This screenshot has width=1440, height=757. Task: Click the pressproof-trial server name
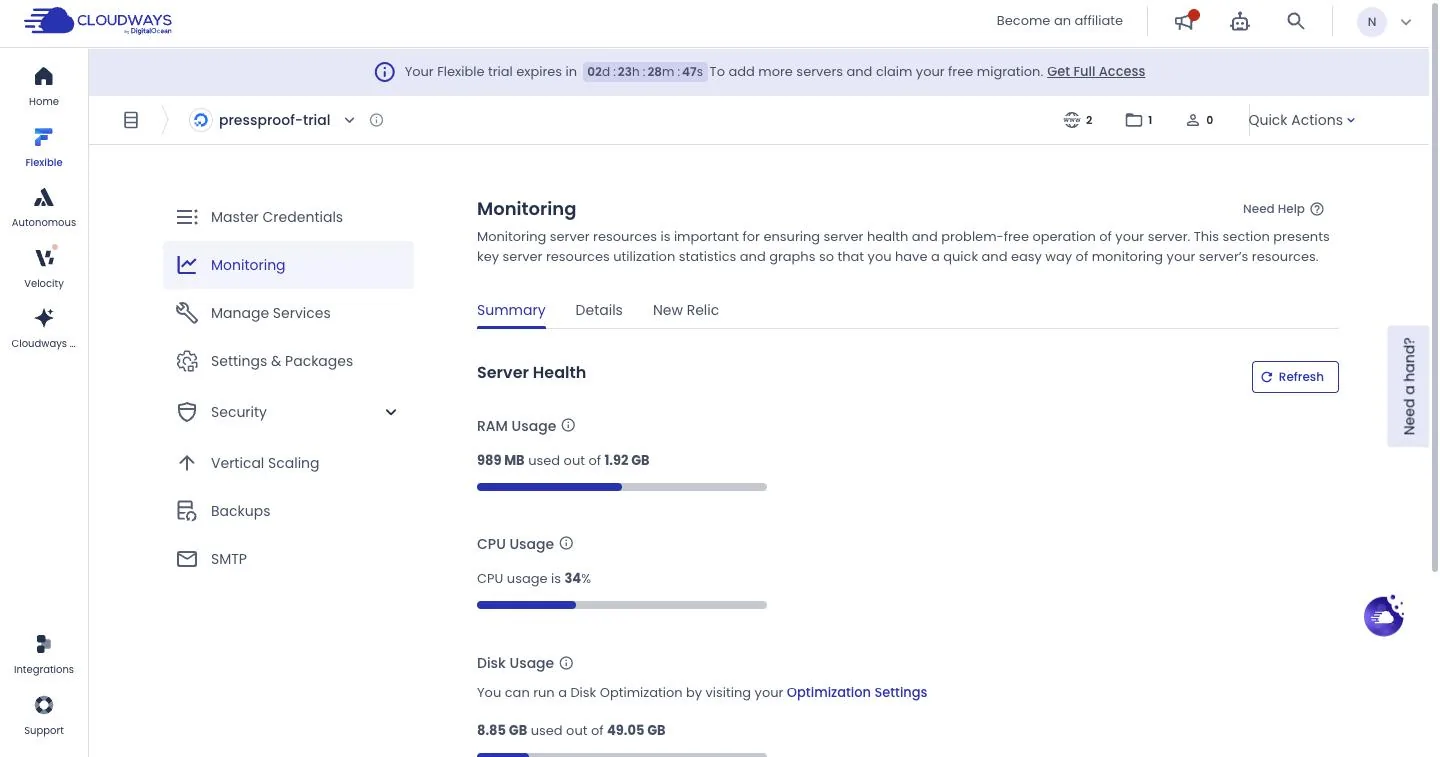[x=274, y=120]
